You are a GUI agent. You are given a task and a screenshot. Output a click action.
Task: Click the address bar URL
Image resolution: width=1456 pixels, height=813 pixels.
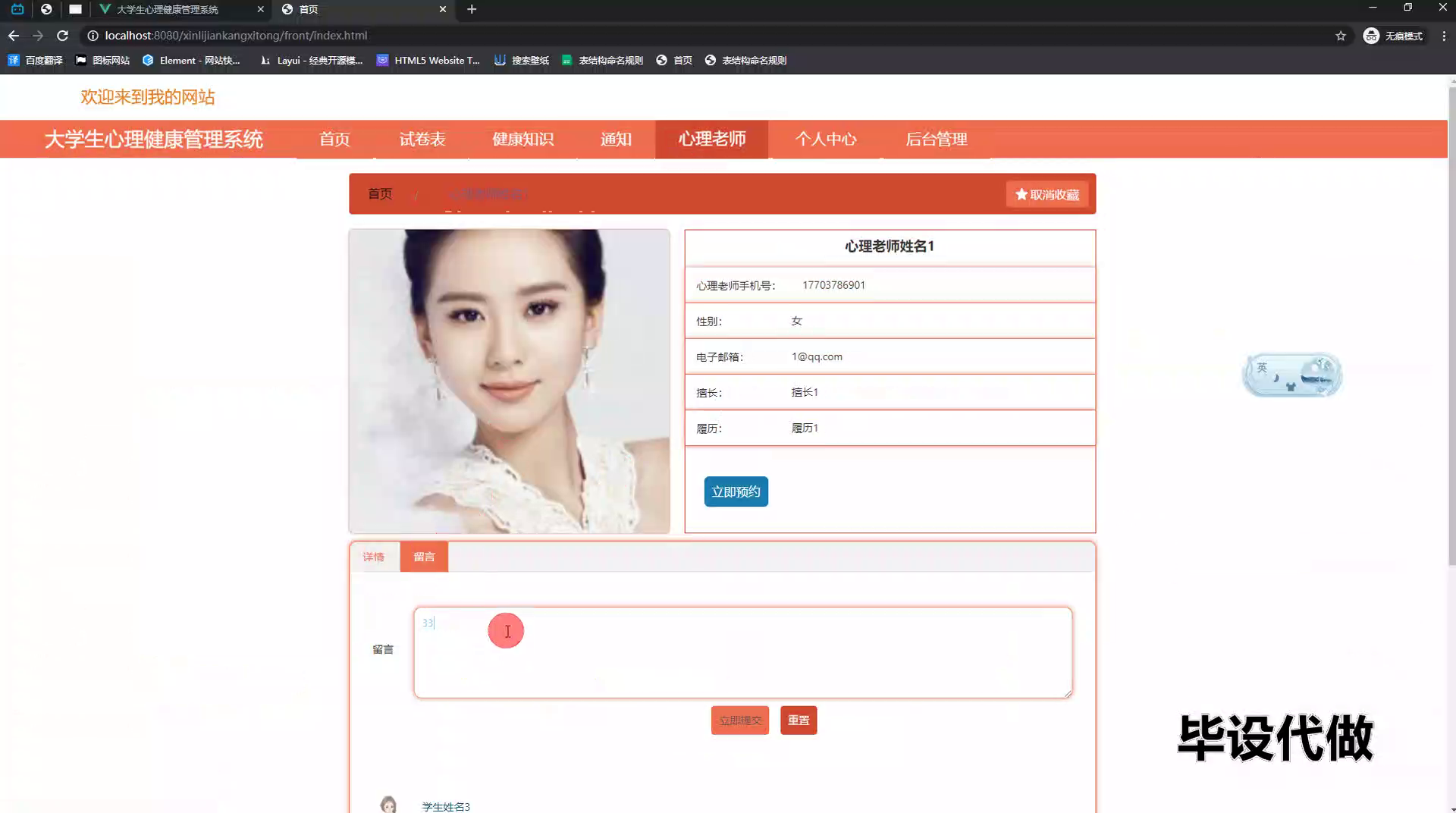pyautogui.click(x=236, y=36)
